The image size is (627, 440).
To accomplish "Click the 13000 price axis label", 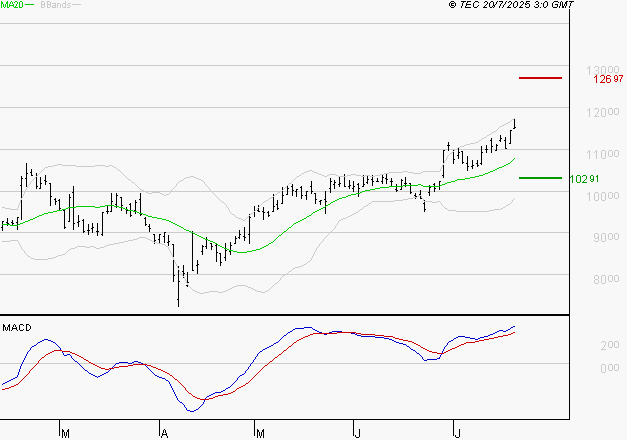I will [602, 70].
